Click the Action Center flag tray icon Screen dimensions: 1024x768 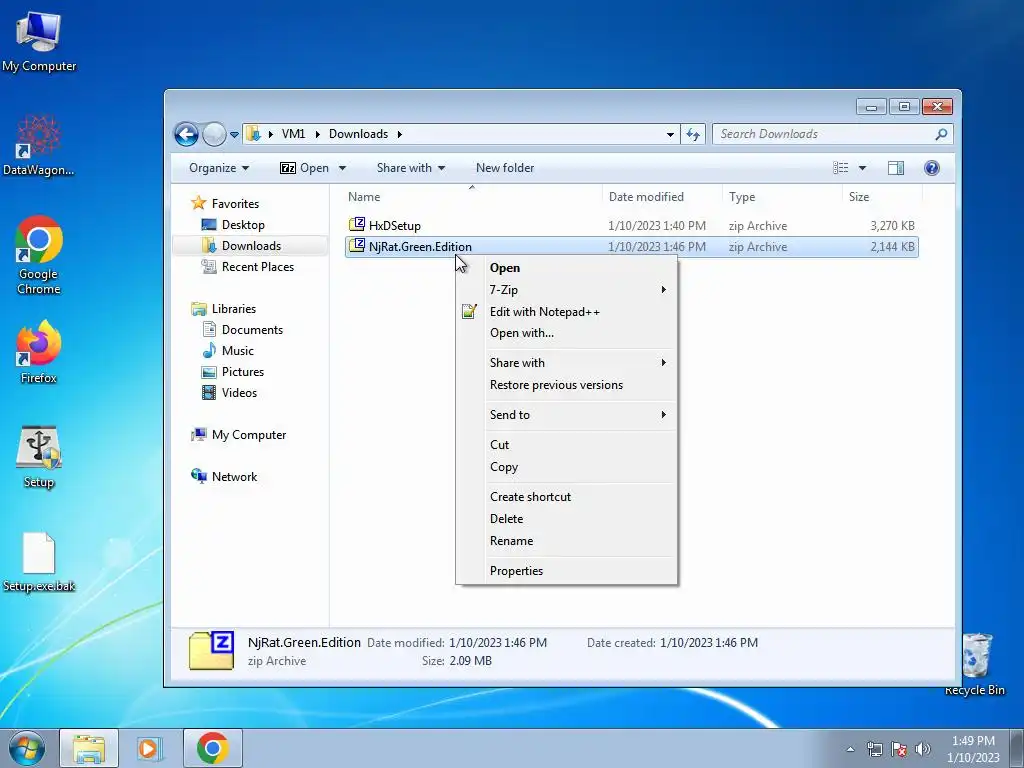899,749
